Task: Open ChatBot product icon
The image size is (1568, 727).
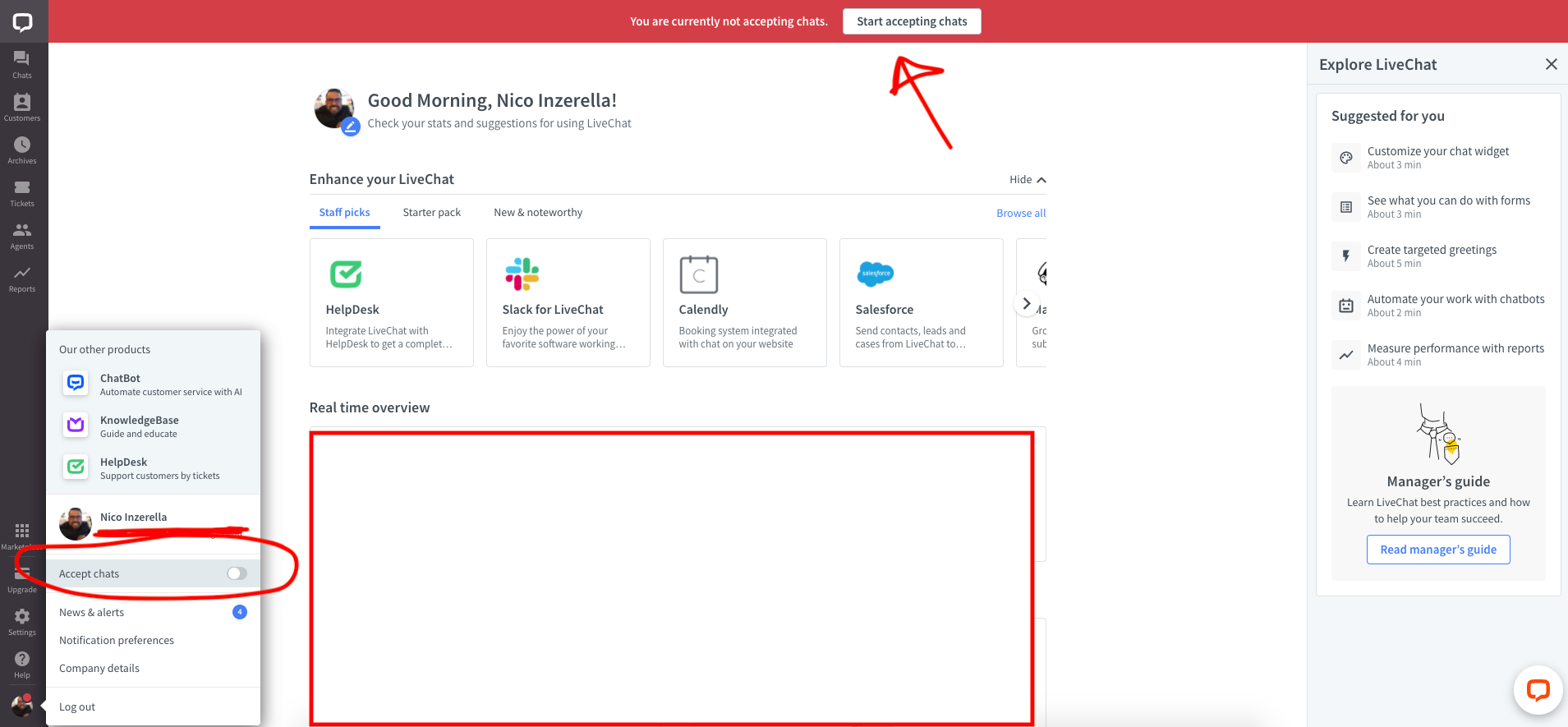Action: 76,383
